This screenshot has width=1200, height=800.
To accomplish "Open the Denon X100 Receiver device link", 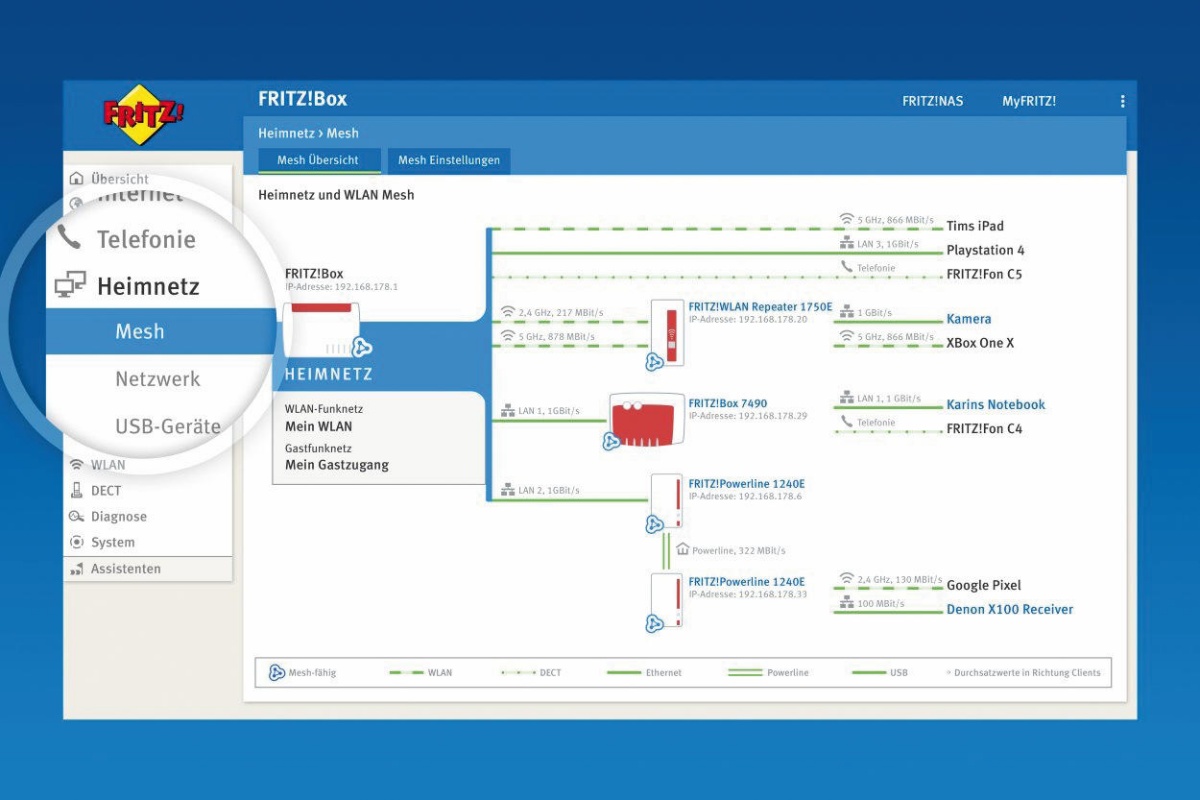I will [x=1010, y=609].
